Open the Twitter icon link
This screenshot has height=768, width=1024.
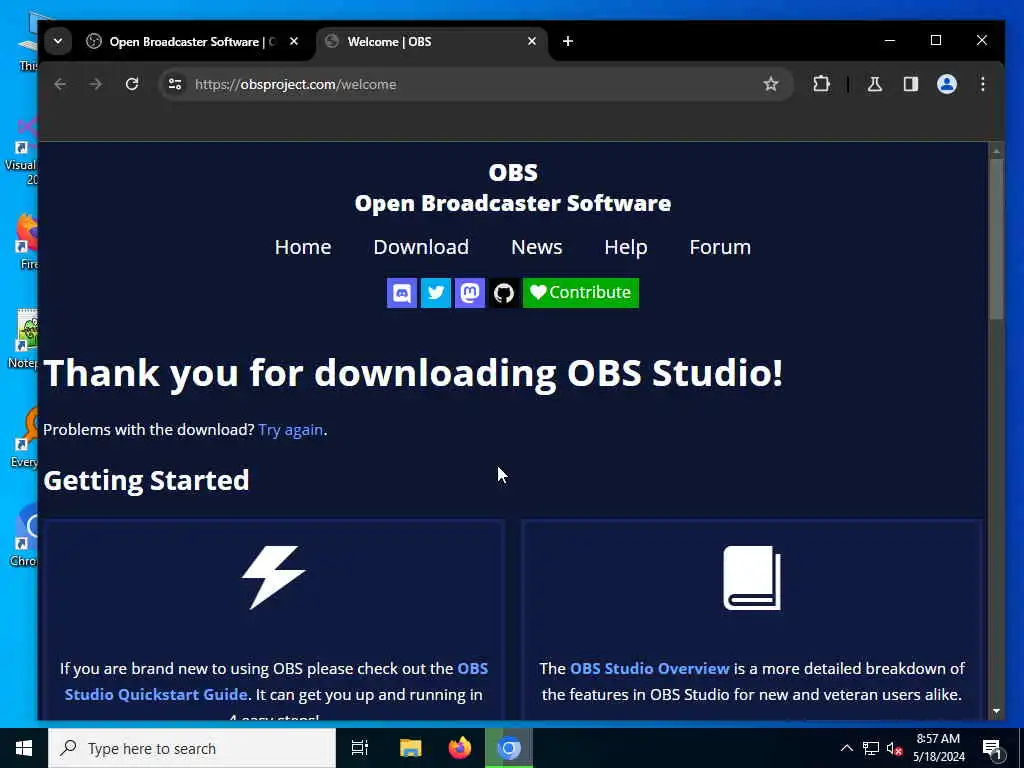[436, 293]
